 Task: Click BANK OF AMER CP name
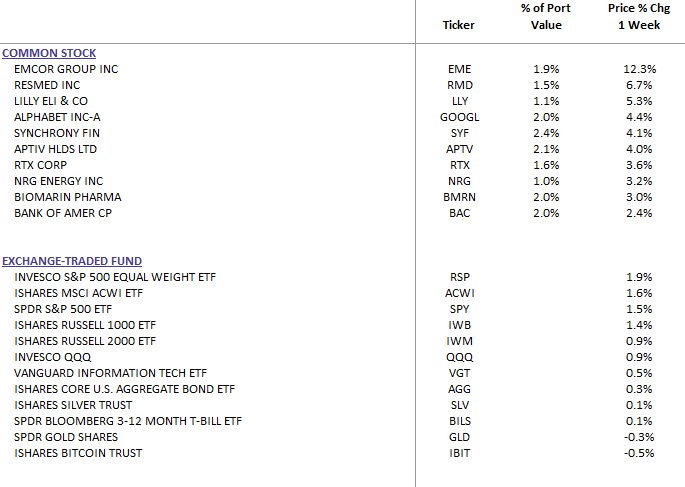[x=63, y=213]
